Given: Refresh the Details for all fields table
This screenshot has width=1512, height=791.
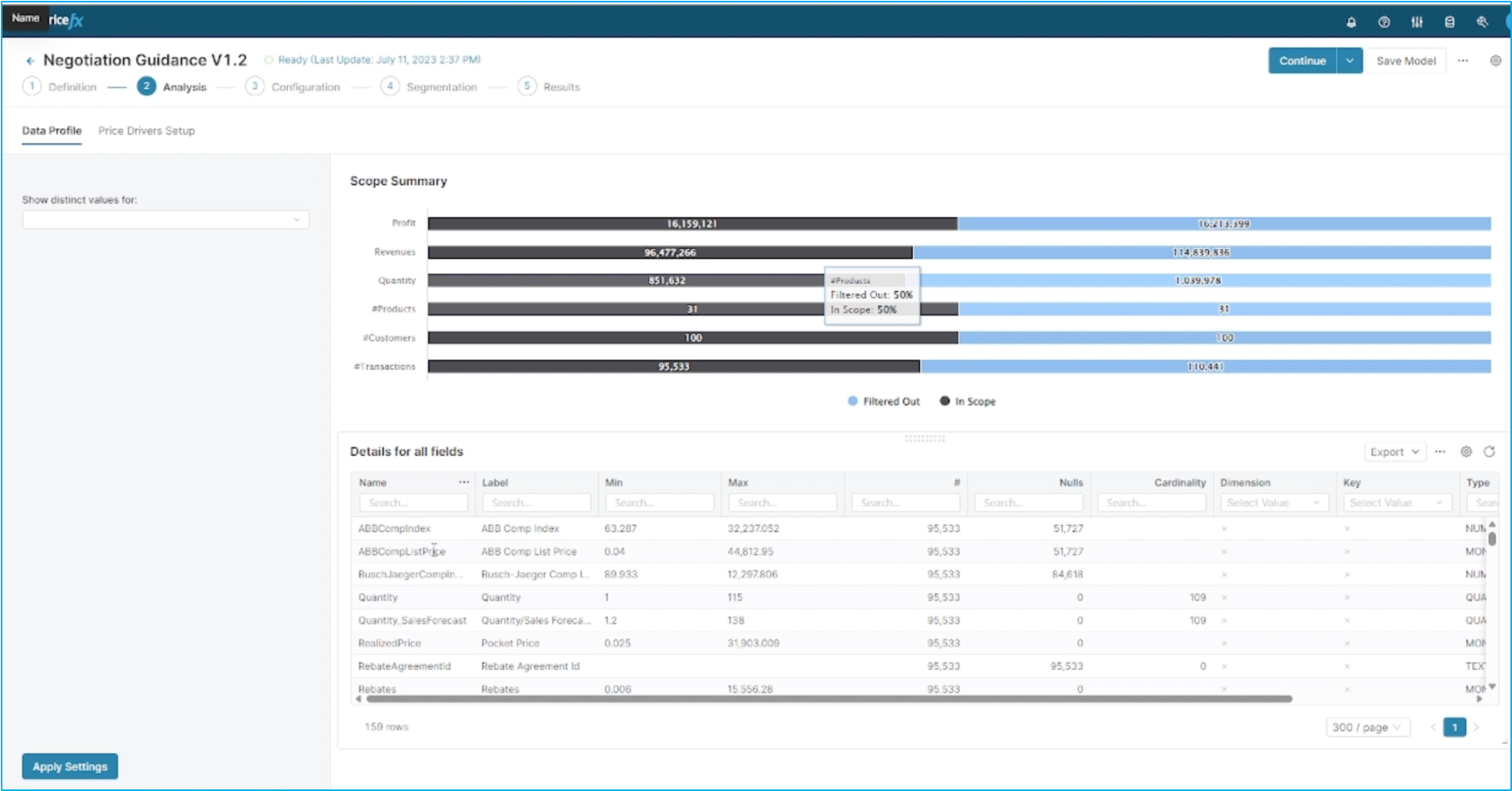Looking at the screenshot, I should pos(1489,452).
